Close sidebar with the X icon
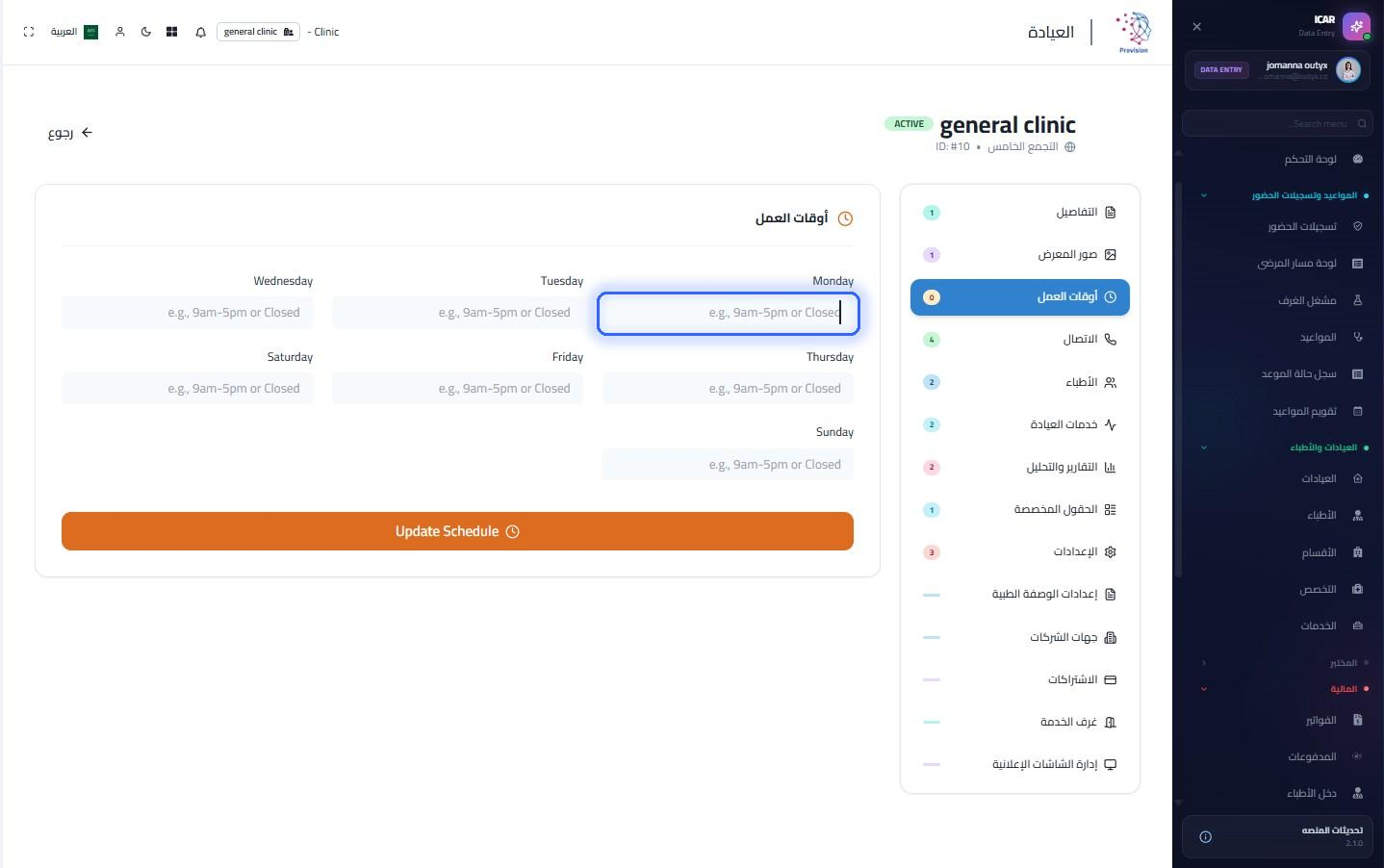The width and height of the screenshot is (1384, 868). 1196,27
